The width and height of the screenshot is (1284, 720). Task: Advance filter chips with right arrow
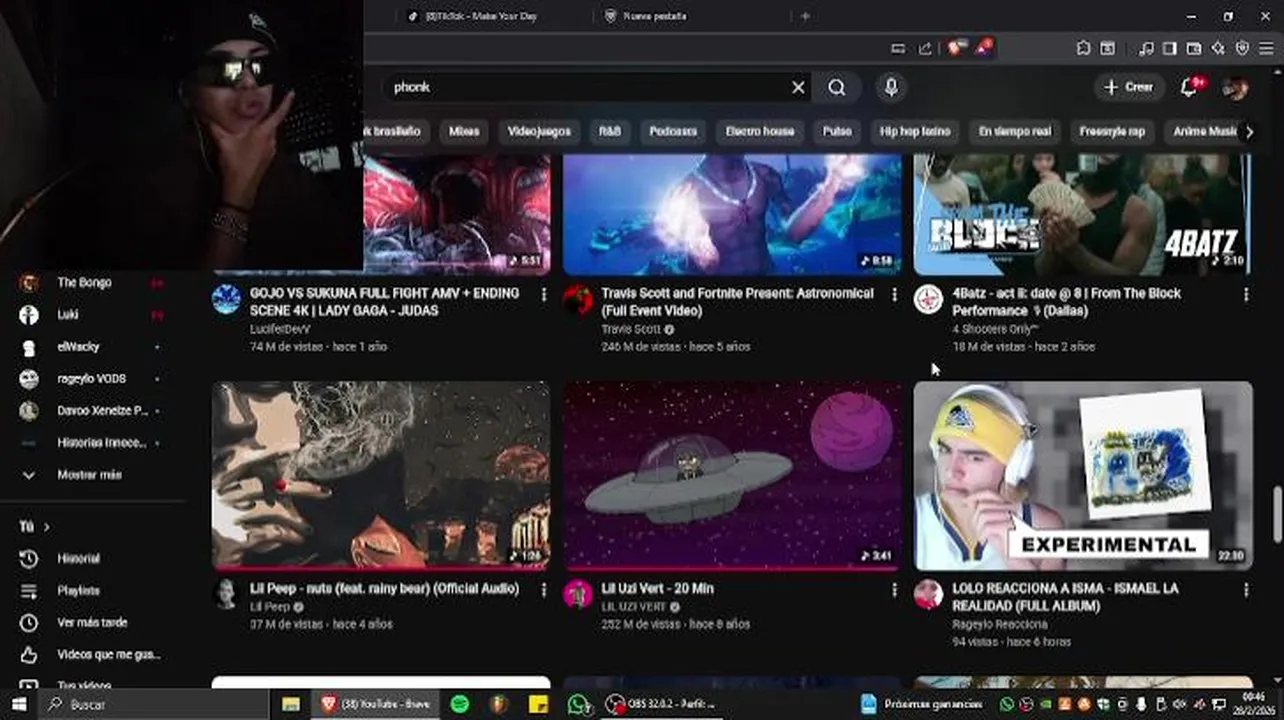pyautogui.click(x=1248, y=132)
